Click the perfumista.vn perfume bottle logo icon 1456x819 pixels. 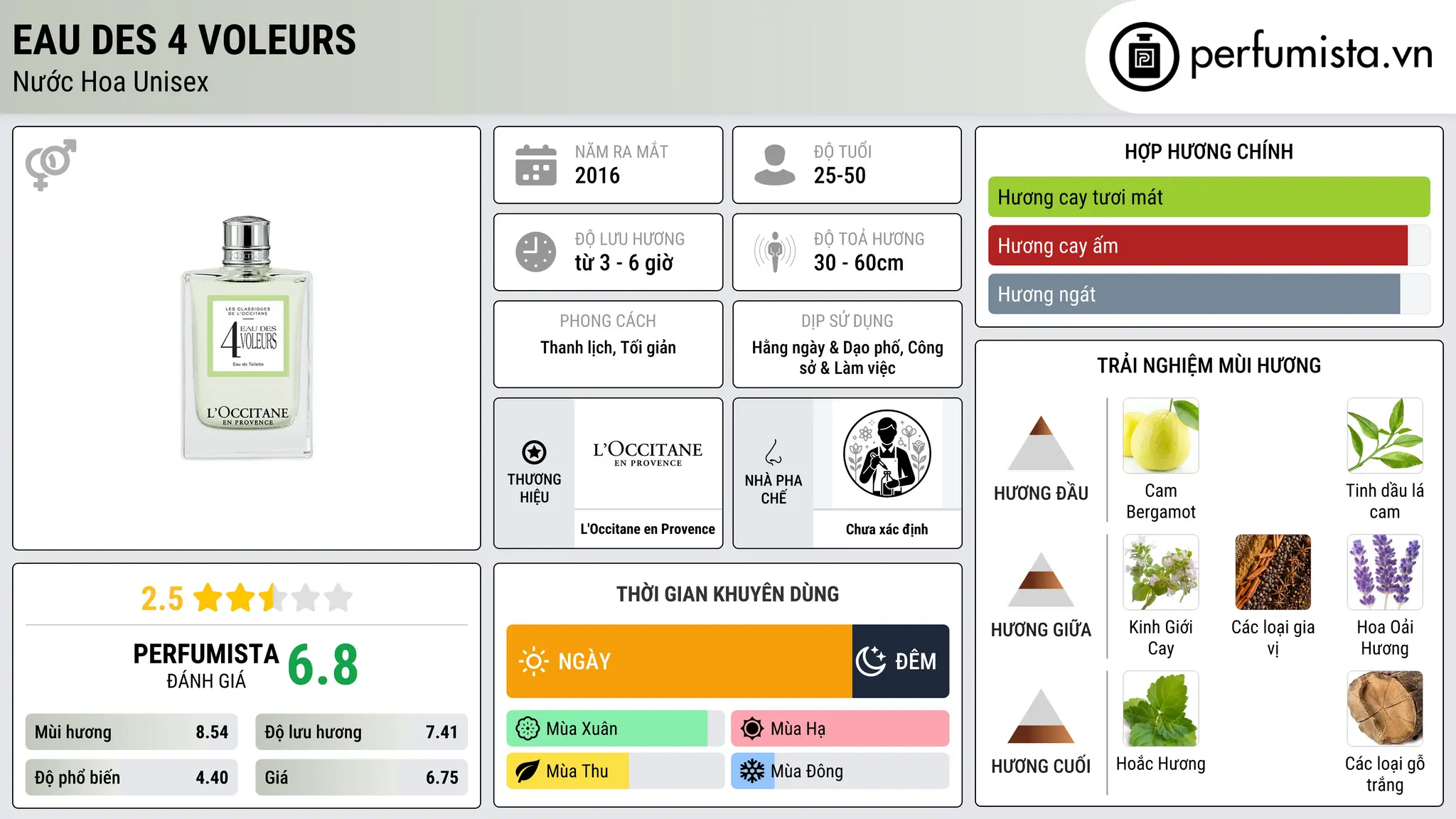[1144, 57]
